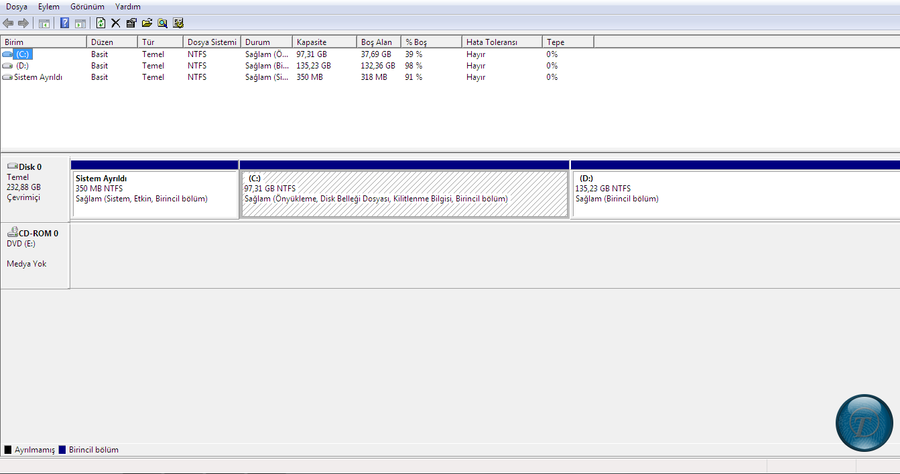Click the CD-ROM 0 DVD (E:) label panel

35,255
